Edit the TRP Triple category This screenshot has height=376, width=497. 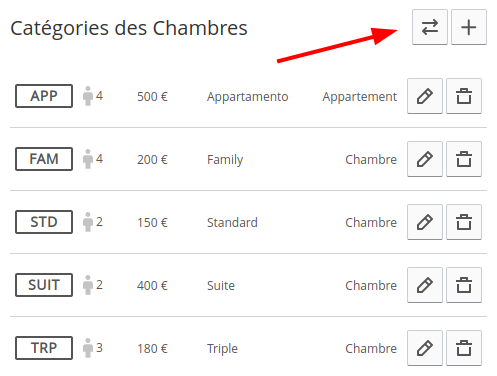(425, 348)
